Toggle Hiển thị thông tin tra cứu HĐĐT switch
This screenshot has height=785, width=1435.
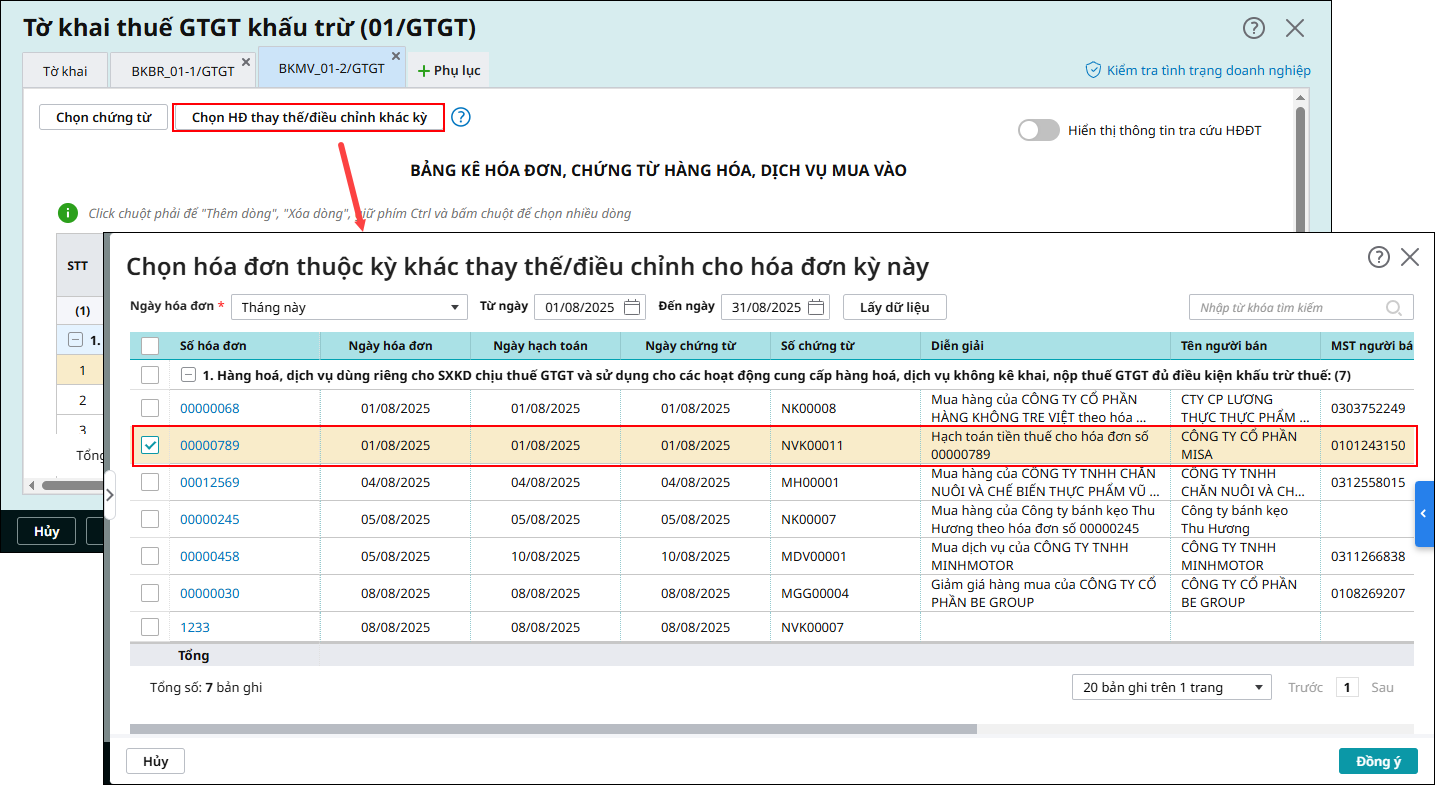1038,130
